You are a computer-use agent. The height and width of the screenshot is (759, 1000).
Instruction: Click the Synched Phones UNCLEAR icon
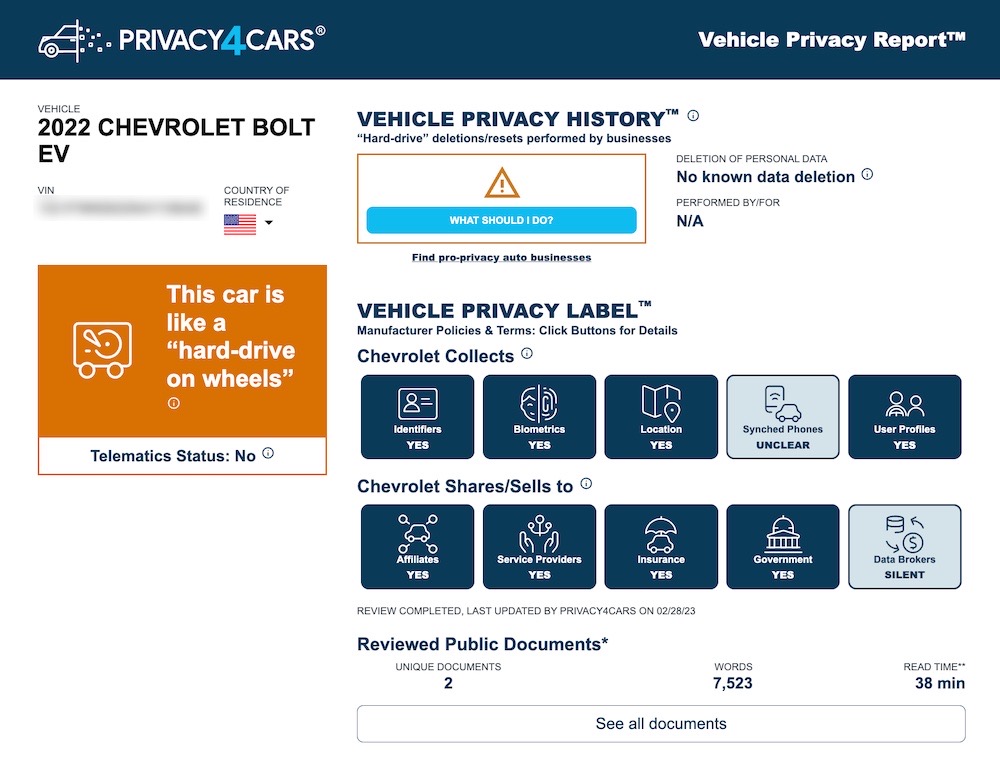tap(783, 417)
